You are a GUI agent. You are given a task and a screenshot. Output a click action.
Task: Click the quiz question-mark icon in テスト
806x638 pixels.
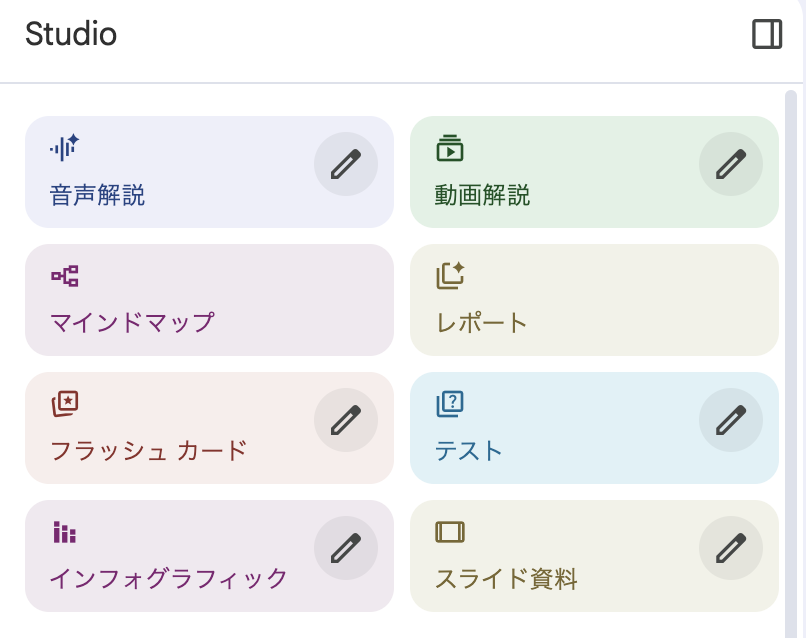[450, 404]
